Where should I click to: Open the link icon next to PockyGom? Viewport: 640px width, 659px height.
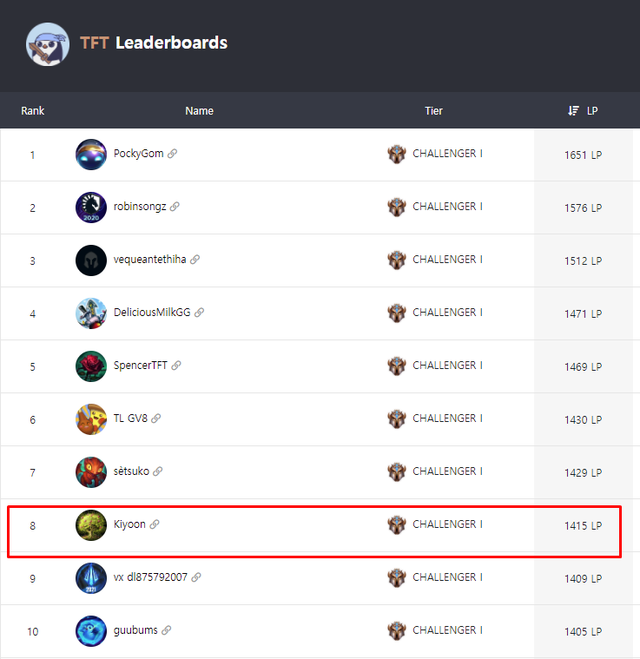tap(172, 154)
